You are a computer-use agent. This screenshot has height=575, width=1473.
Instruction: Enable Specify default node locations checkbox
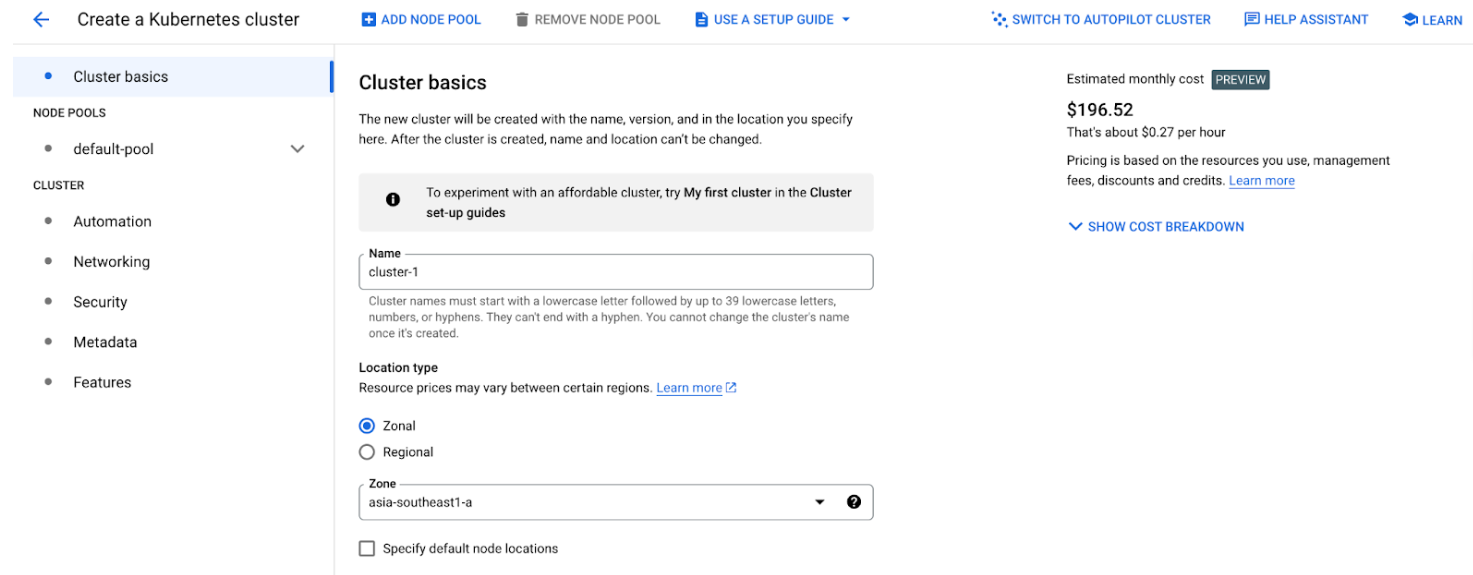coord(367,548)
